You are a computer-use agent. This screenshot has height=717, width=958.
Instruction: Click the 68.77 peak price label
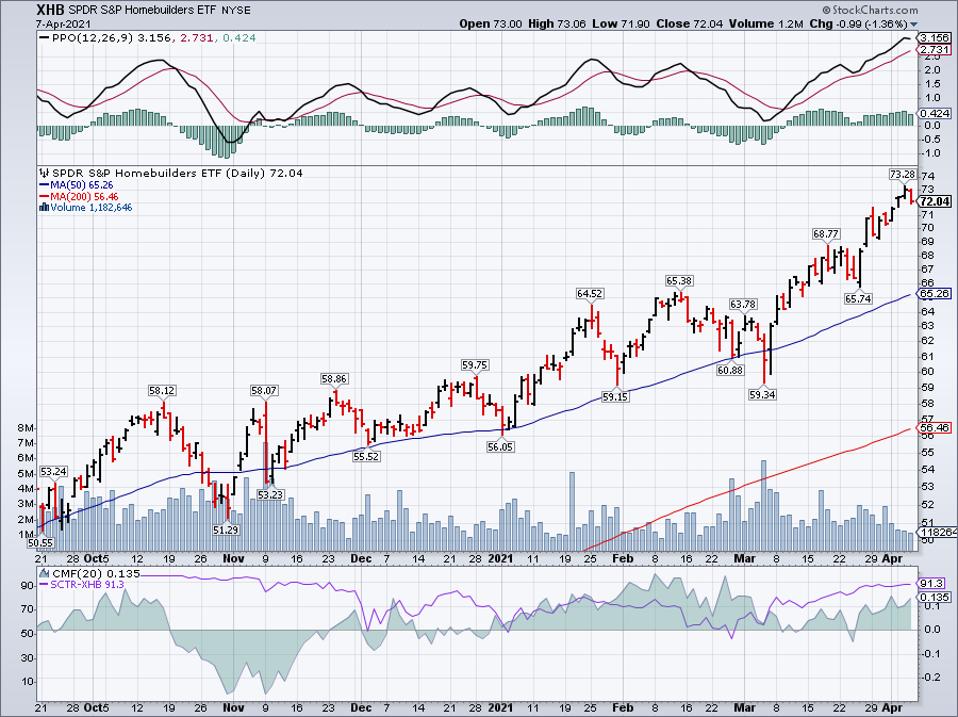pyautogui.click(x=825, y=233)
